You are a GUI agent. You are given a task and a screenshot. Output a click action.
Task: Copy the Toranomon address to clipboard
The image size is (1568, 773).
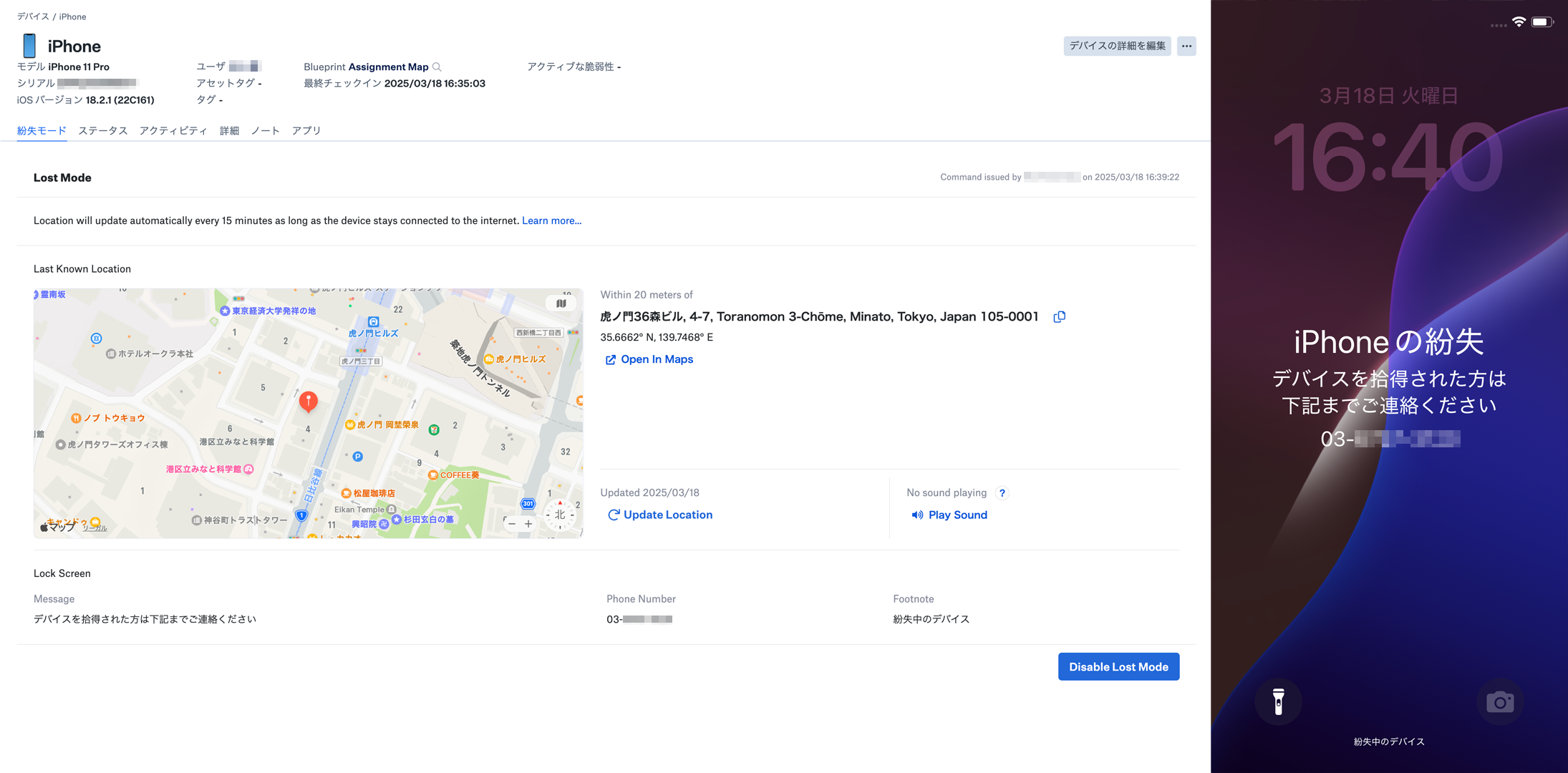(x=1059, y=317)
